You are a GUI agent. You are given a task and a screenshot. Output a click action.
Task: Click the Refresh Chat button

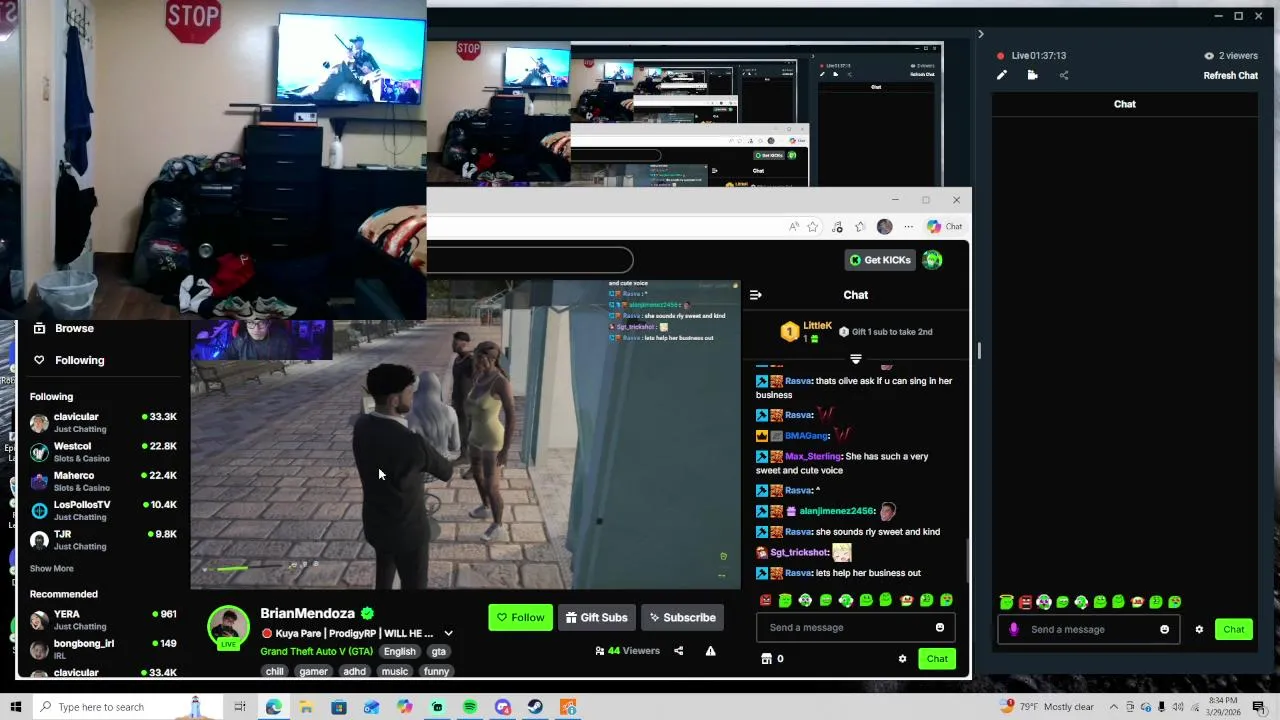click(x=1230, y=76)
